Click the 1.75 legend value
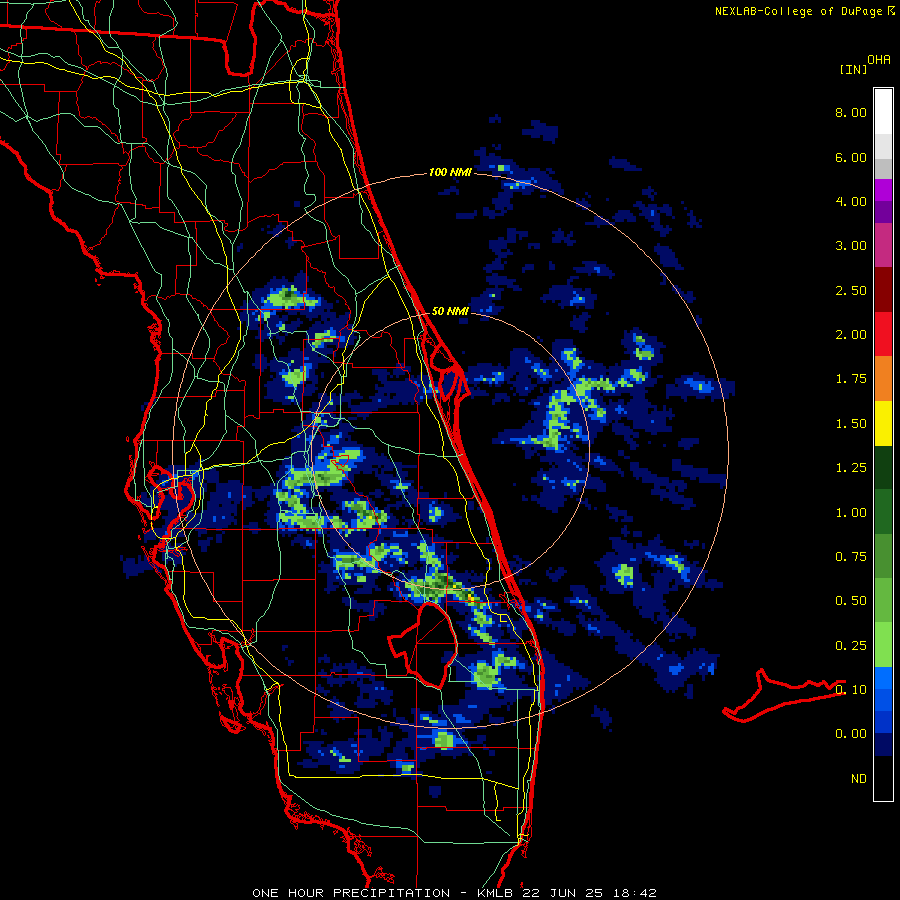This screenshot has width=900, height=900. pyautogui.click(x=851, y=379)
